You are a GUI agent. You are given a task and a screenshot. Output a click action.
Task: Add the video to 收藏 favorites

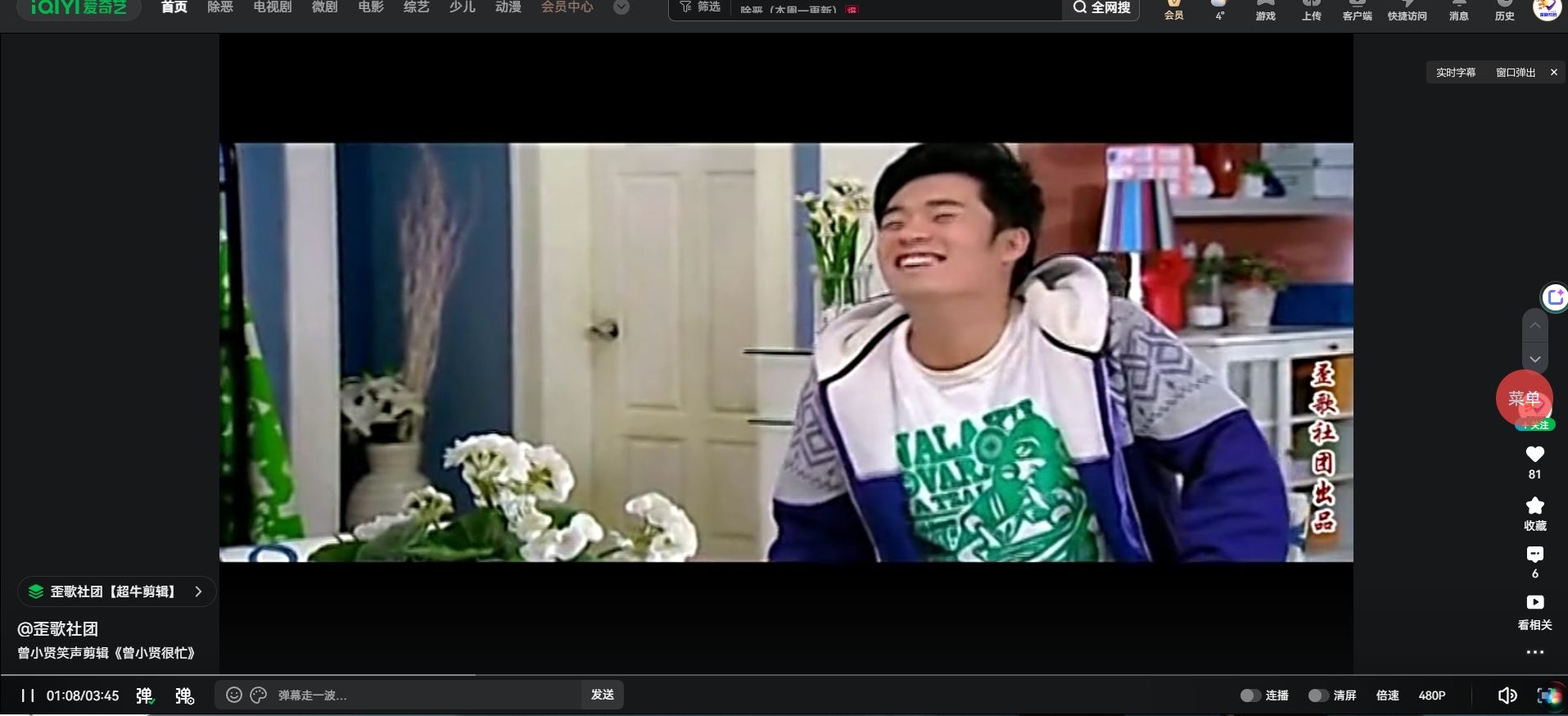(x=1535, y=513)
